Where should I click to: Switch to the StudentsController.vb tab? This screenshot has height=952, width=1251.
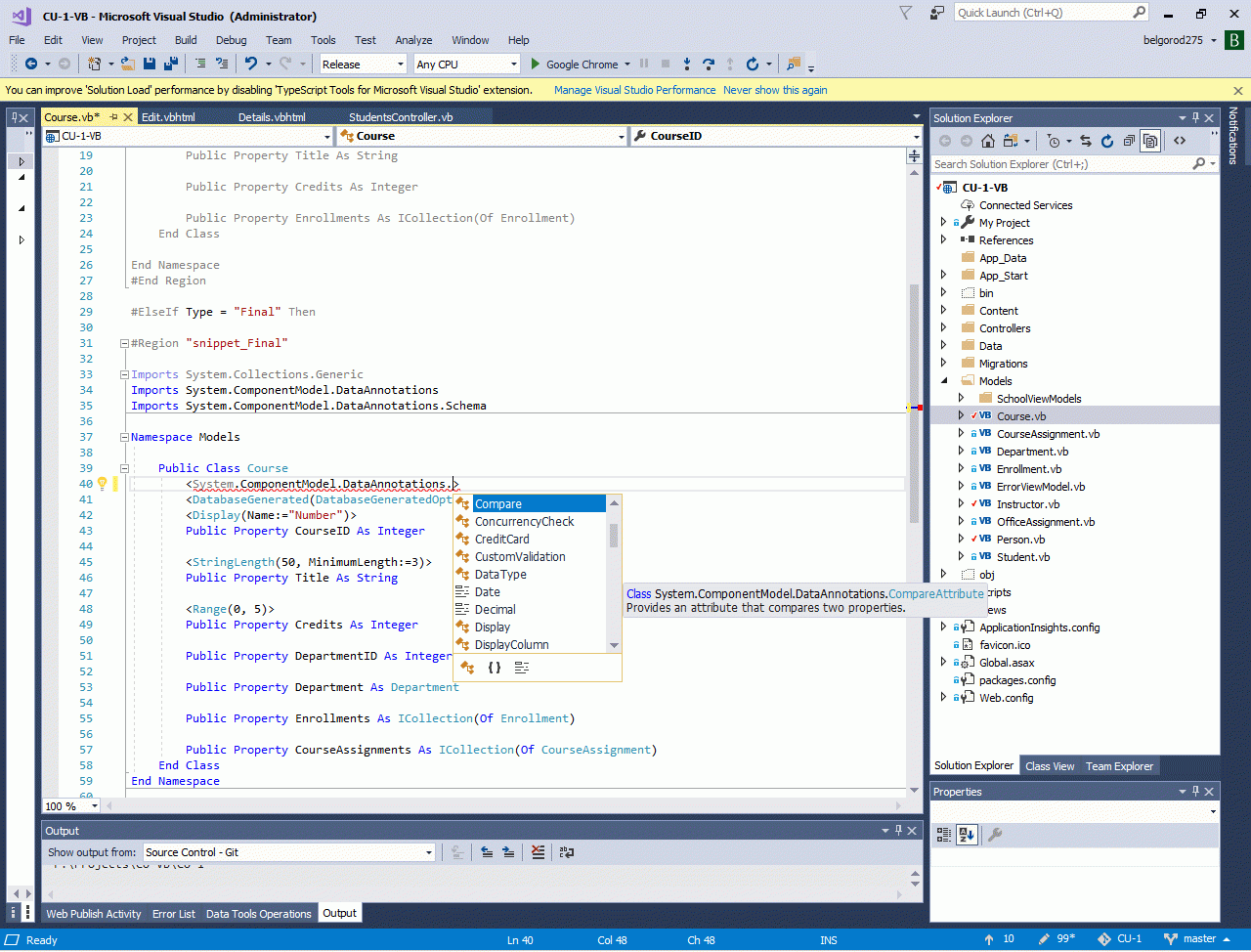[401, 117]
